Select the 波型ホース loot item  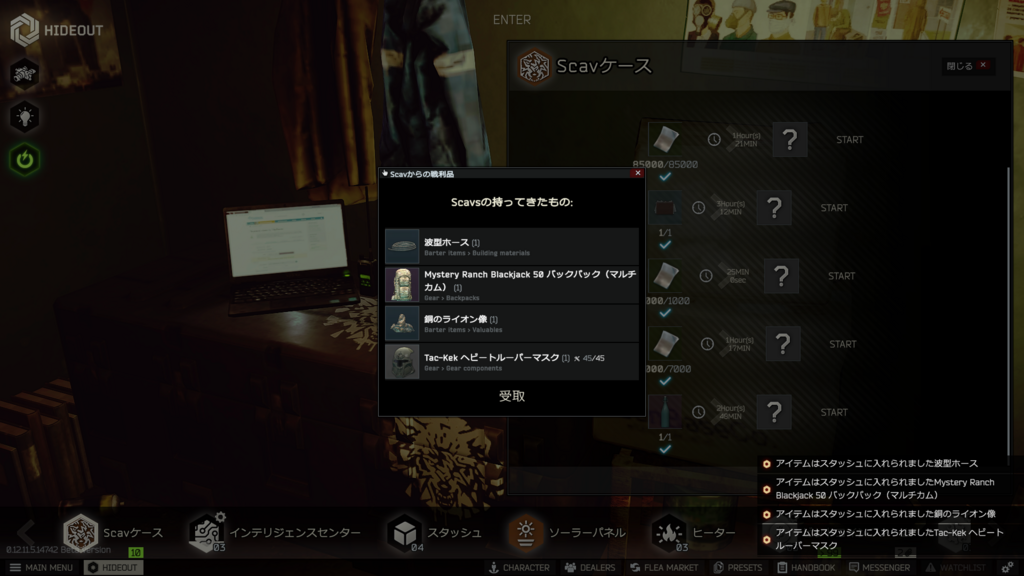tap(512, 246)
